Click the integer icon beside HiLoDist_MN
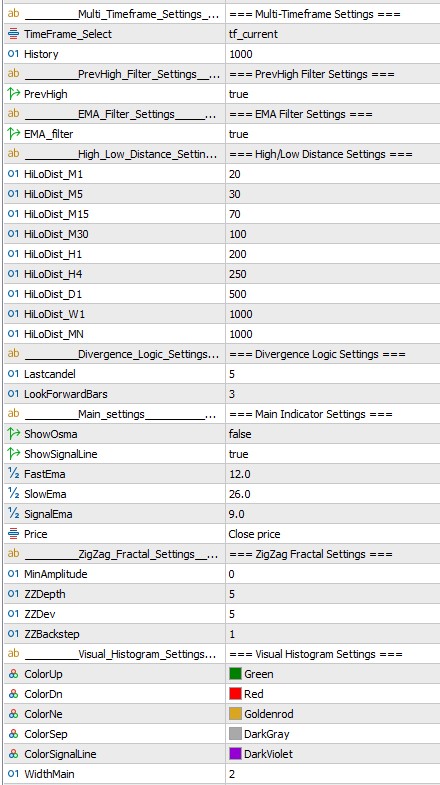The height and width of the screenshot is (785, 440). pyautogui.click(x=14, y=334)
